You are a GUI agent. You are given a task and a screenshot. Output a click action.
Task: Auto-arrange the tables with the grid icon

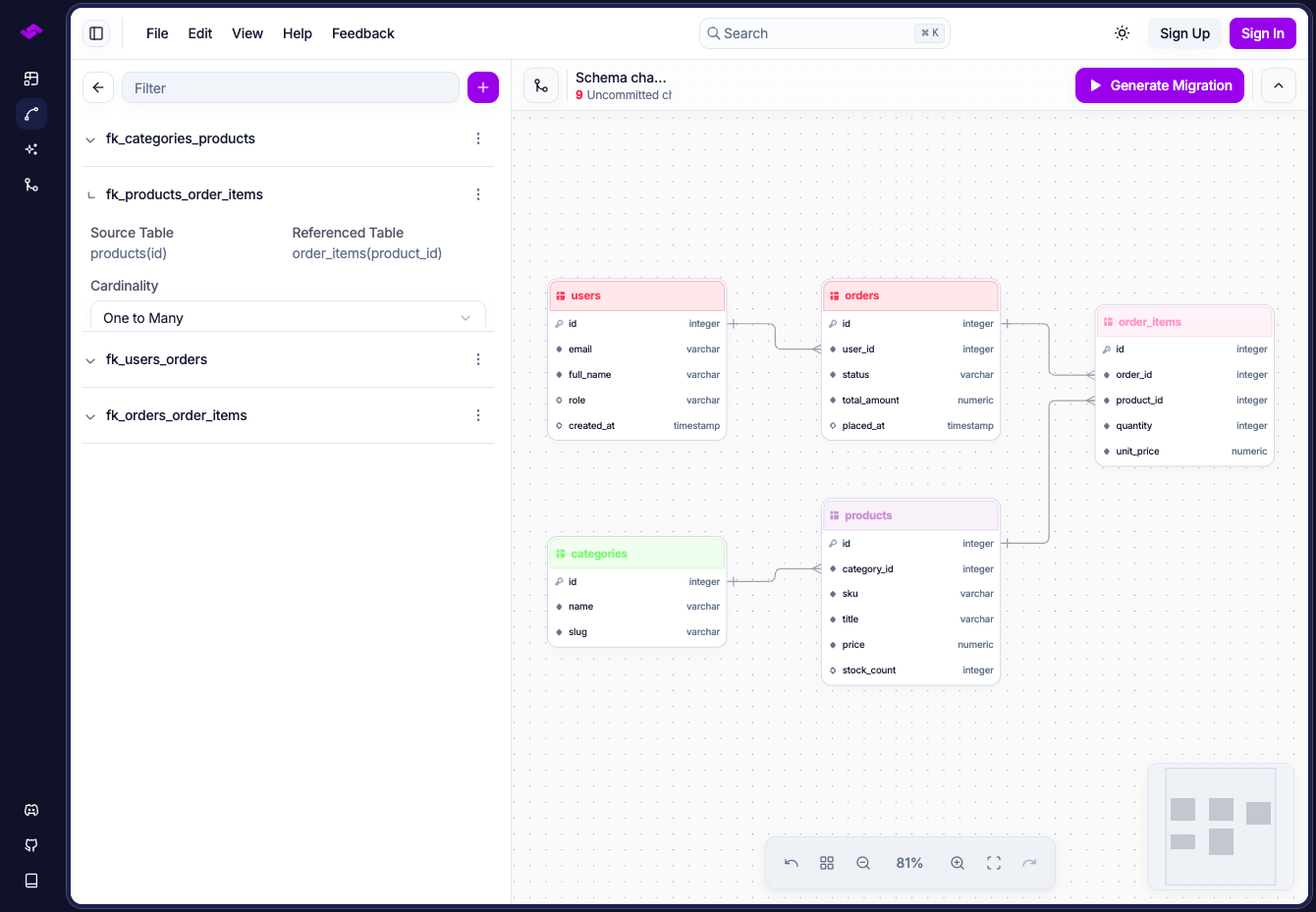point(827,863)
